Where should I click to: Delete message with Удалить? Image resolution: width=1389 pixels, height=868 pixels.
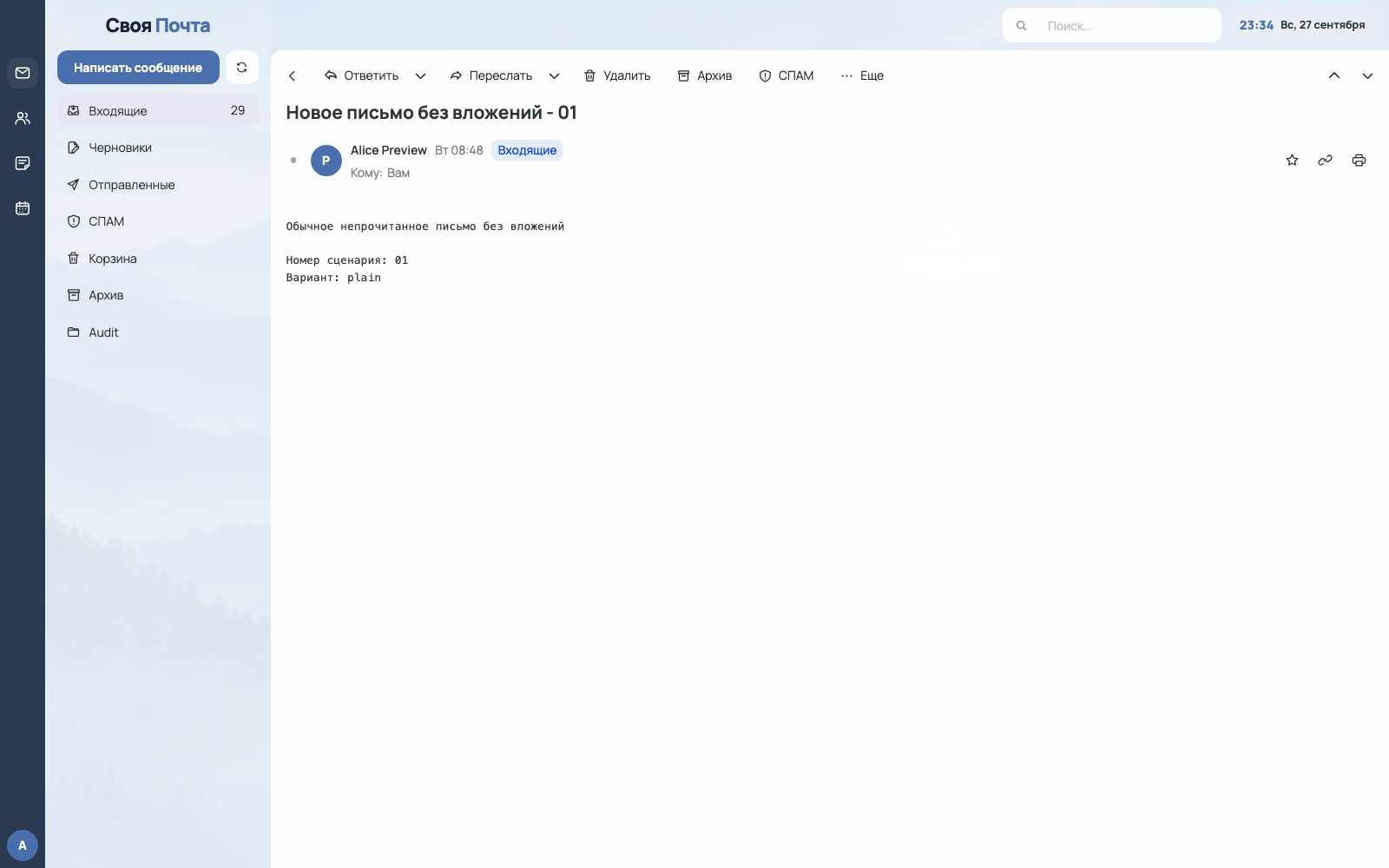tap(617, 76)
